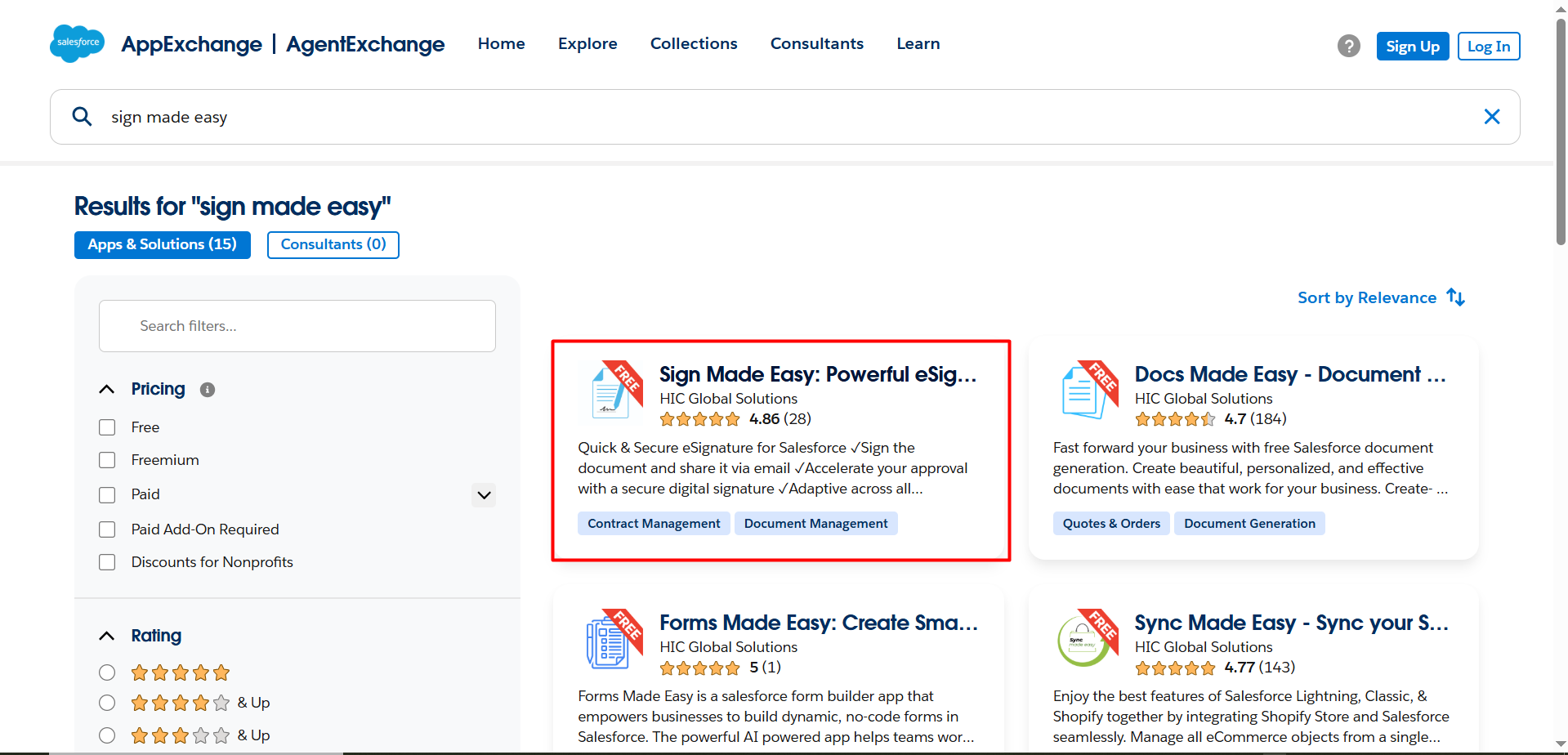This screenshot has width=1568, height=755.
Task: Click HIC Global Solutions under Sync Made Easy
Action: point(1204,647)
